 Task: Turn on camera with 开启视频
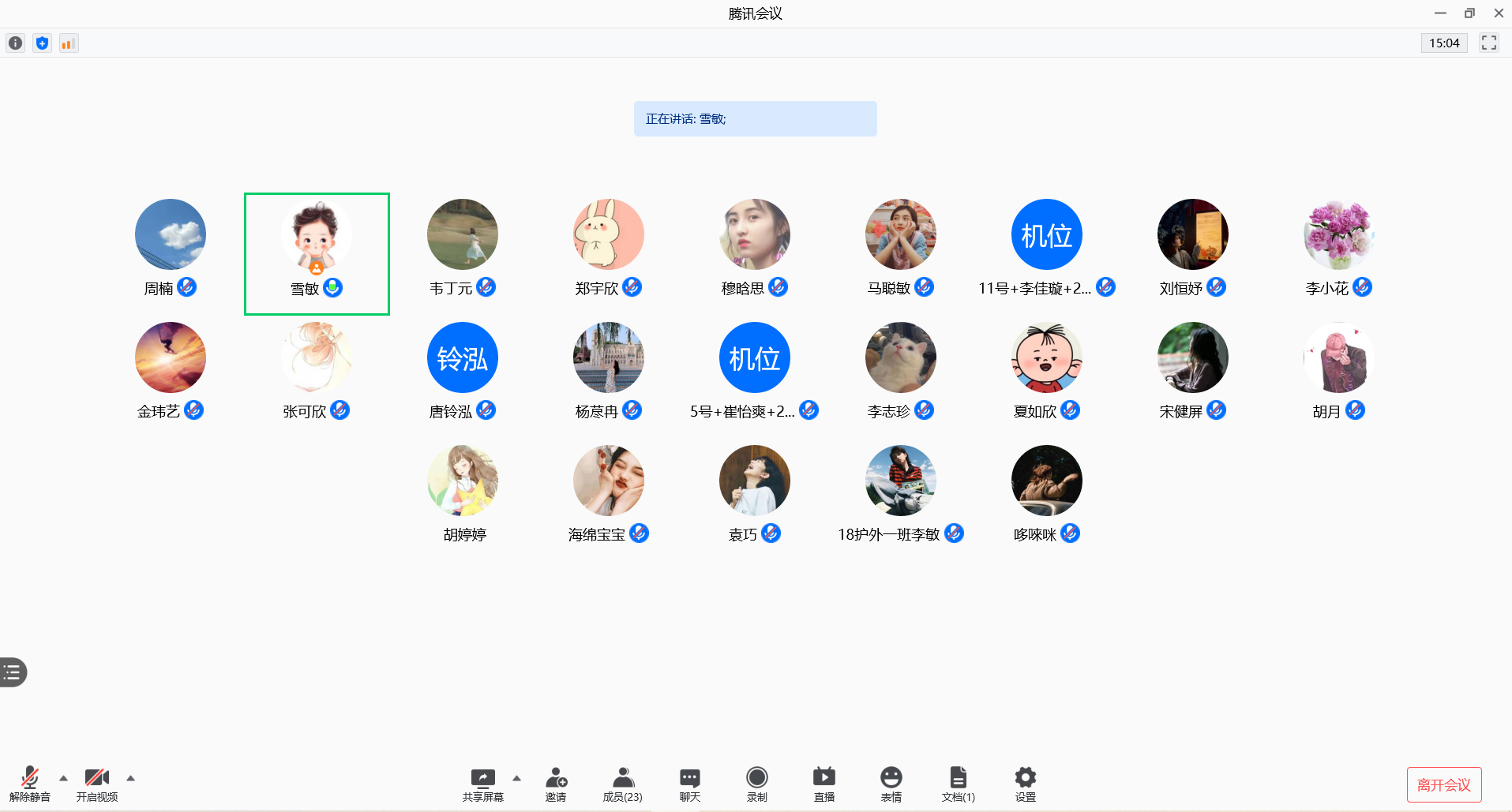point(97,784)
